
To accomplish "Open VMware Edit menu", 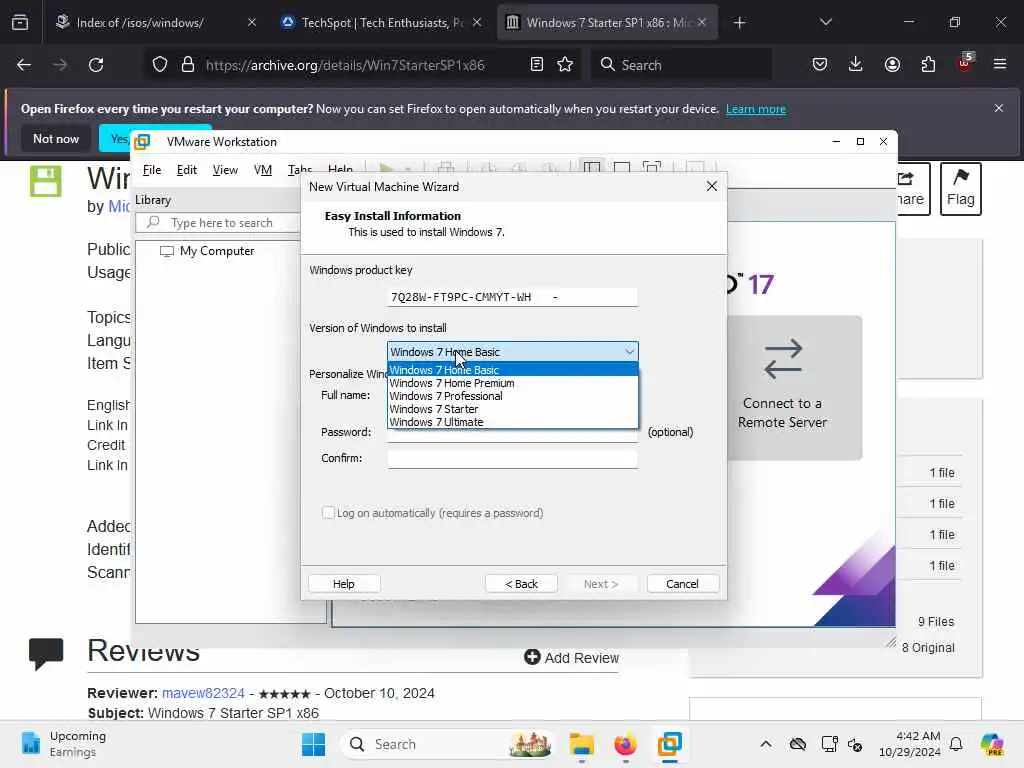I will [186, 170].
